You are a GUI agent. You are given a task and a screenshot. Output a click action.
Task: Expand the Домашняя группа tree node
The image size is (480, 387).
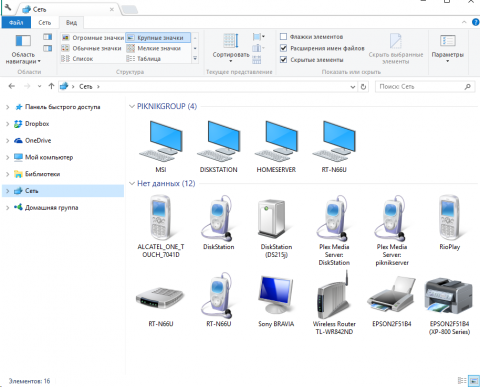coord(7,208)
